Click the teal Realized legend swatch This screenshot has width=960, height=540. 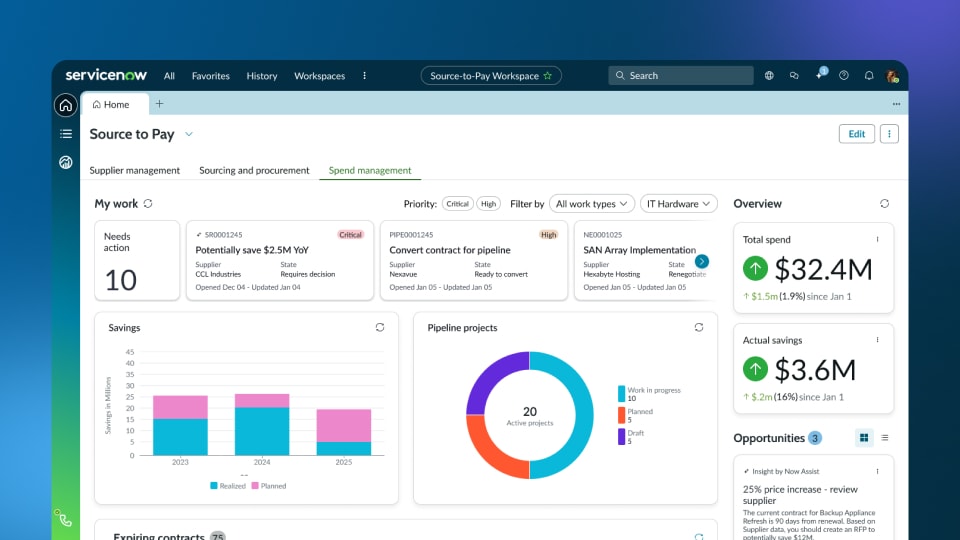(x=214, y=486)
